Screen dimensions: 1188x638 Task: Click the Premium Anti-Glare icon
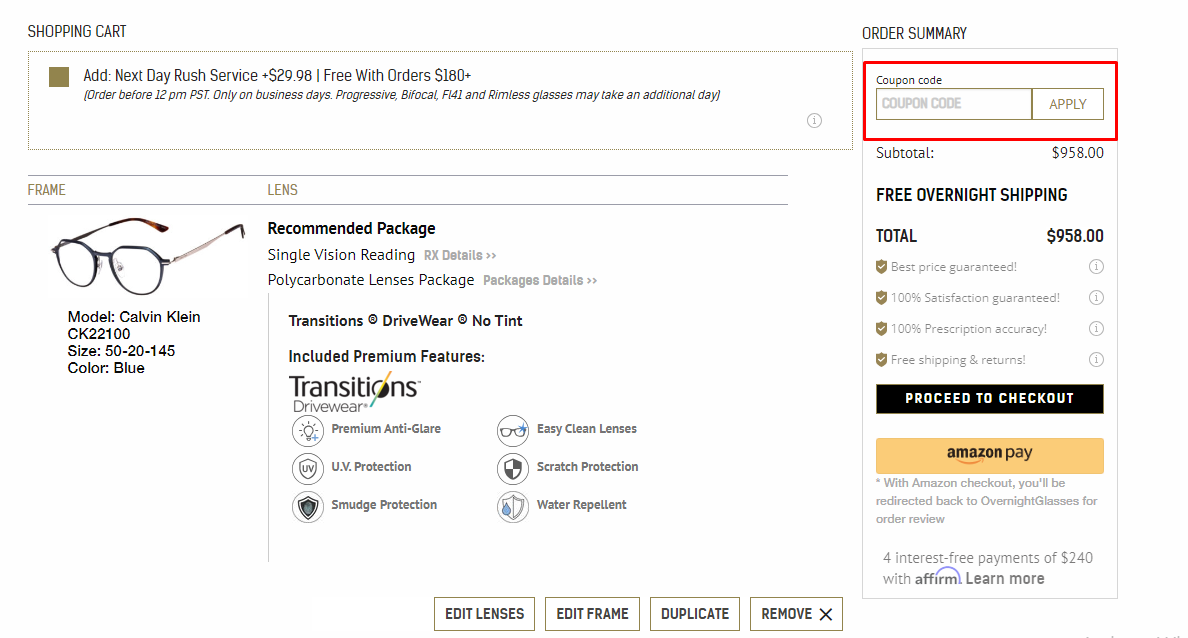[308, 430]
